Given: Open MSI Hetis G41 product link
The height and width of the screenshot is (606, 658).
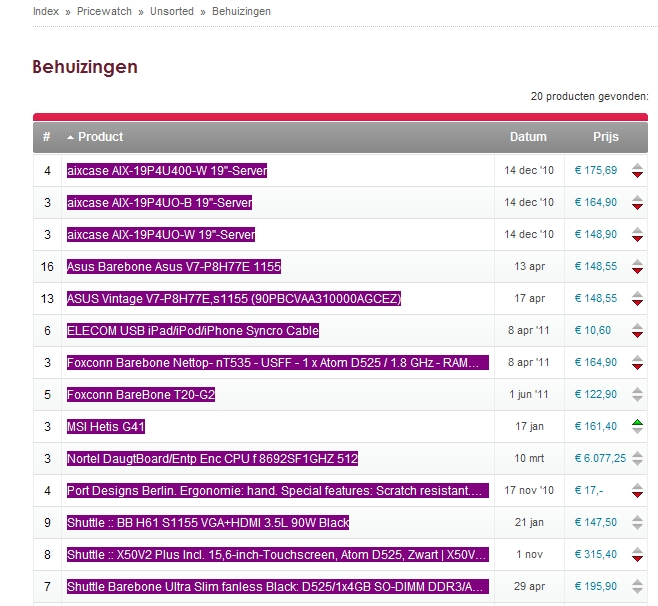Looking at the screenshot, I should [x=106, y=426].
